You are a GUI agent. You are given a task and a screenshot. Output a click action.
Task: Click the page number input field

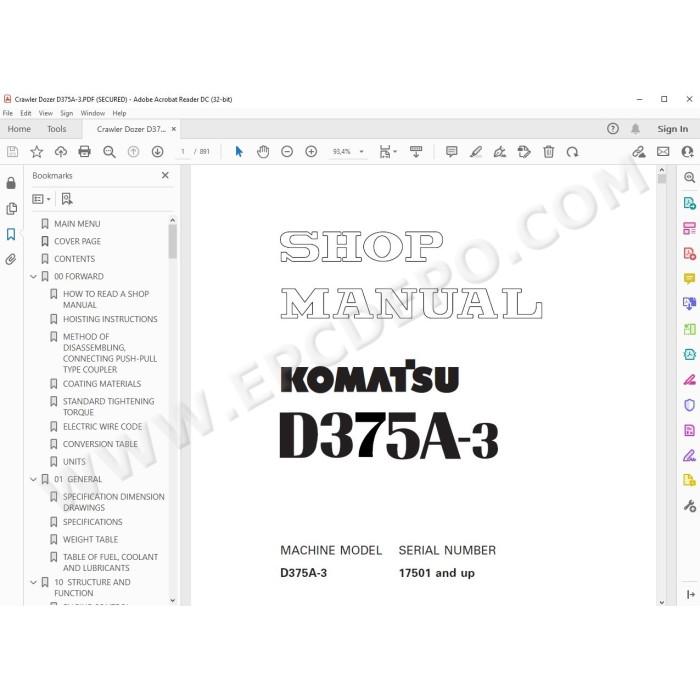pos(183,152)
